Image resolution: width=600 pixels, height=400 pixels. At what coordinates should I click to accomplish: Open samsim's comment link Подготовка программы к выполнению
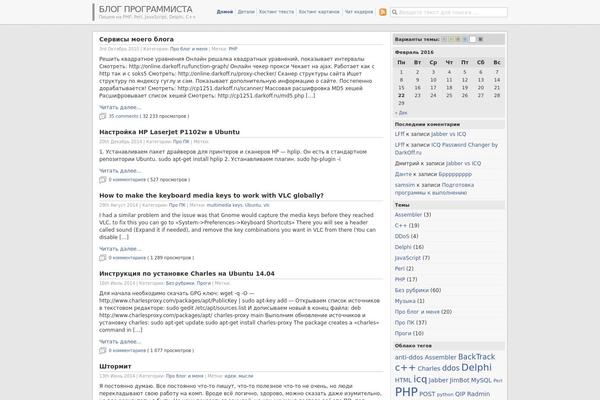tap(434, 189)
